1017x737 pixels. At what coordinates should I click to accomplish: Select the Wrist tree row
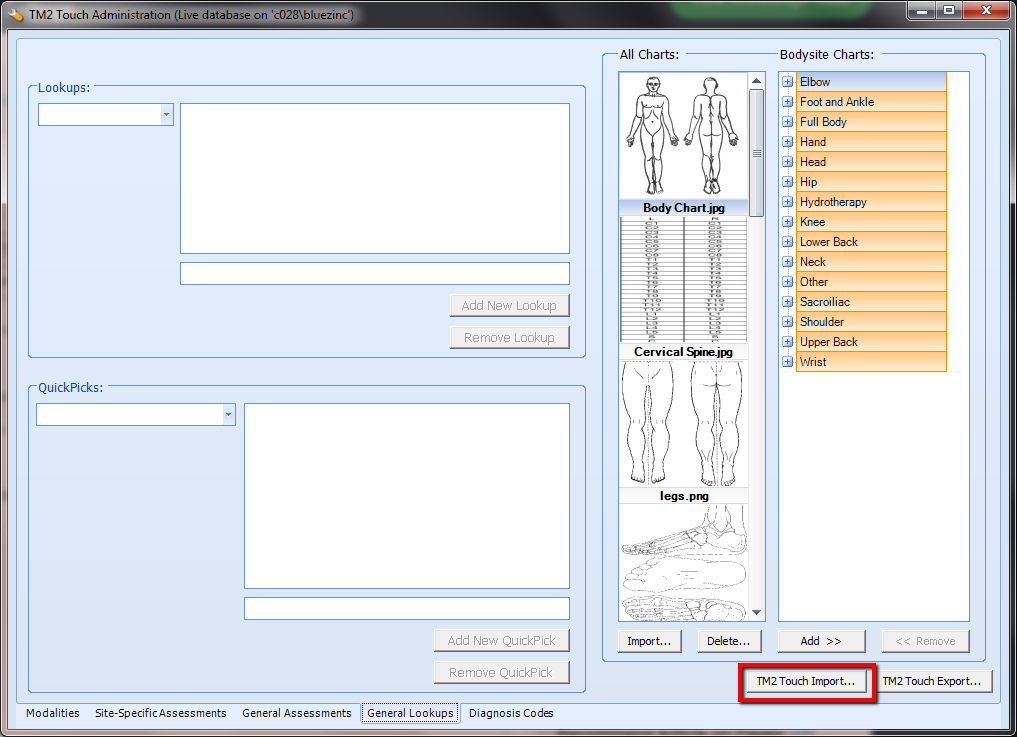(x=871, y=361)
